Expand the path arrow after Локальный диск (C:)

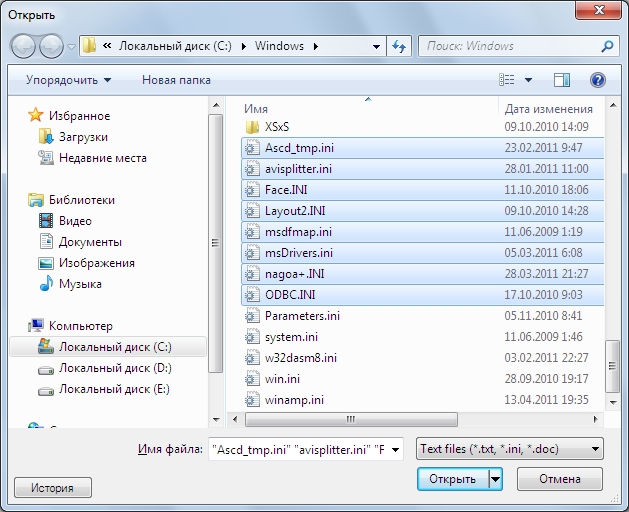[243, 47]
